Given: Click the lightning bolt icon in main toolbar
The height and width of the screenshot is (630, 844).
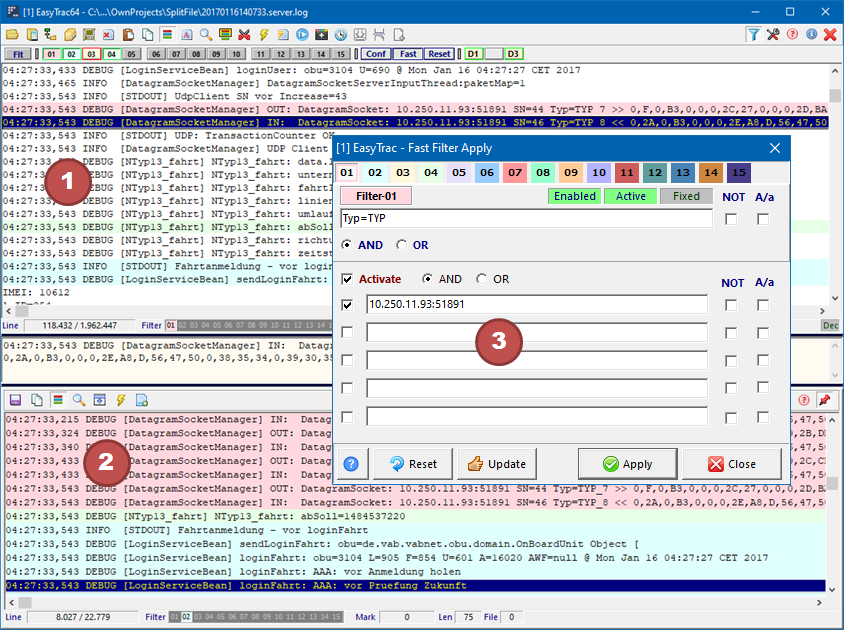Looking at the screenshot, I should pos(264,35).
